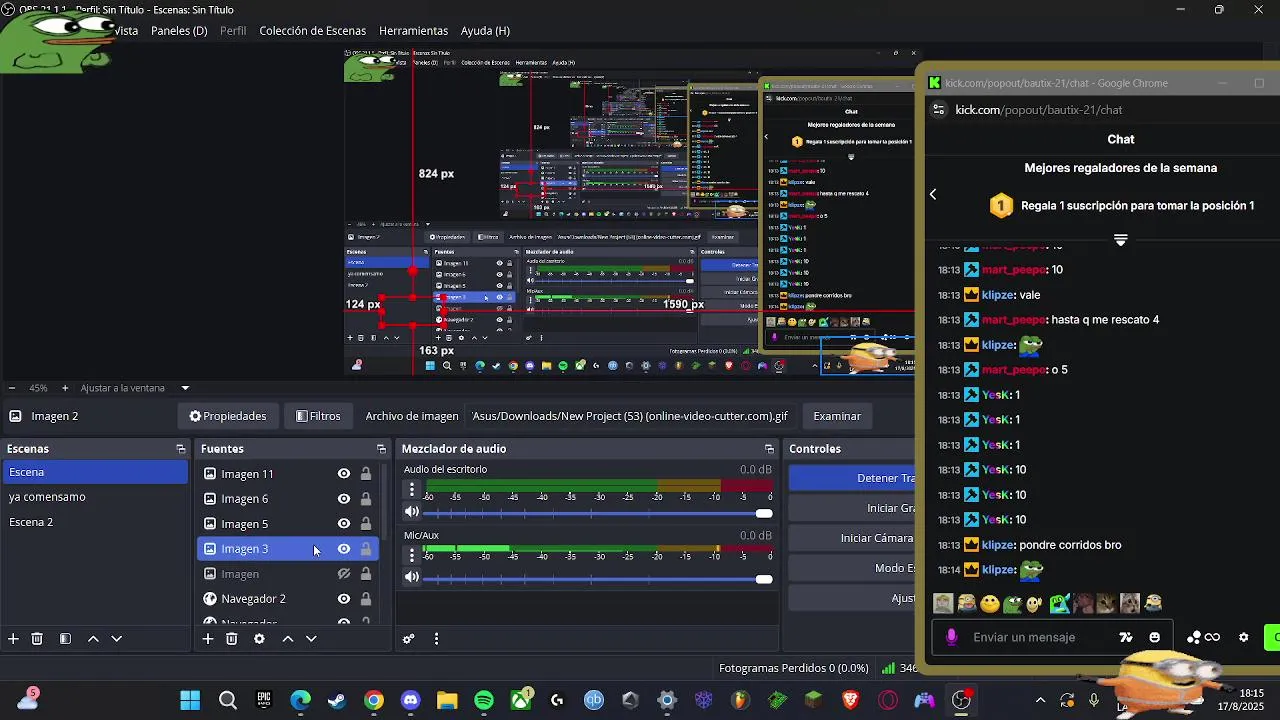Toggle visibility of Imagen 11 source
Viewport: 1280px width, 720px height.
343,474
